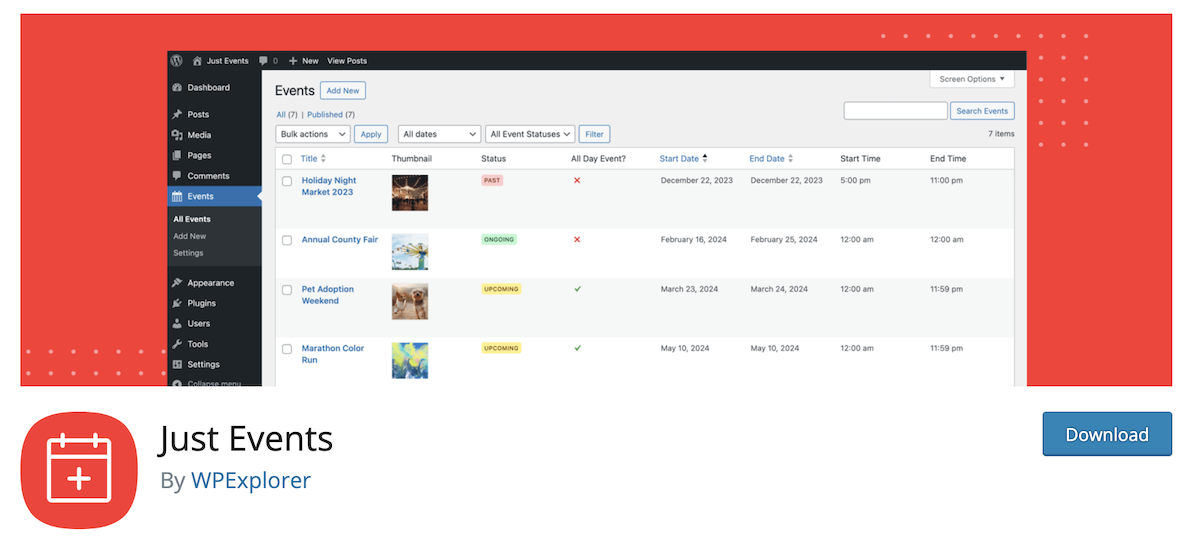Click the Filter button
Viewport: 1200px width, 539px height.
coord(595,134)
